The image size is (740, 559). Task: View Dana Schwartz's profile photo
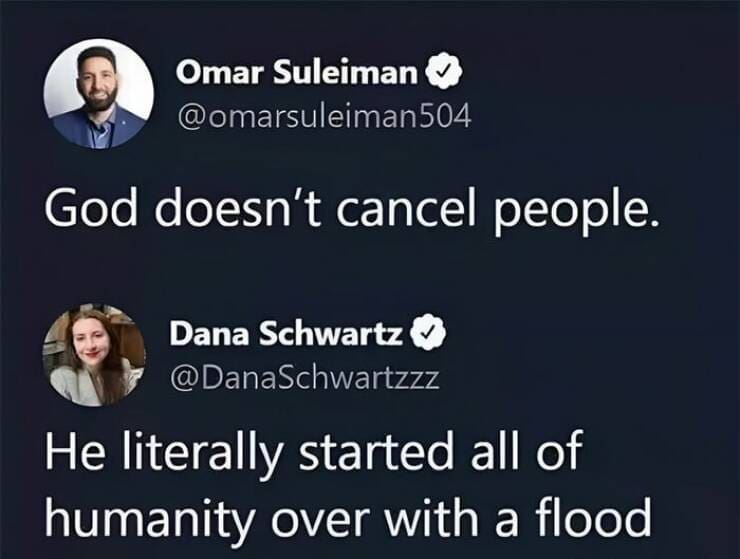pos(93,355)
